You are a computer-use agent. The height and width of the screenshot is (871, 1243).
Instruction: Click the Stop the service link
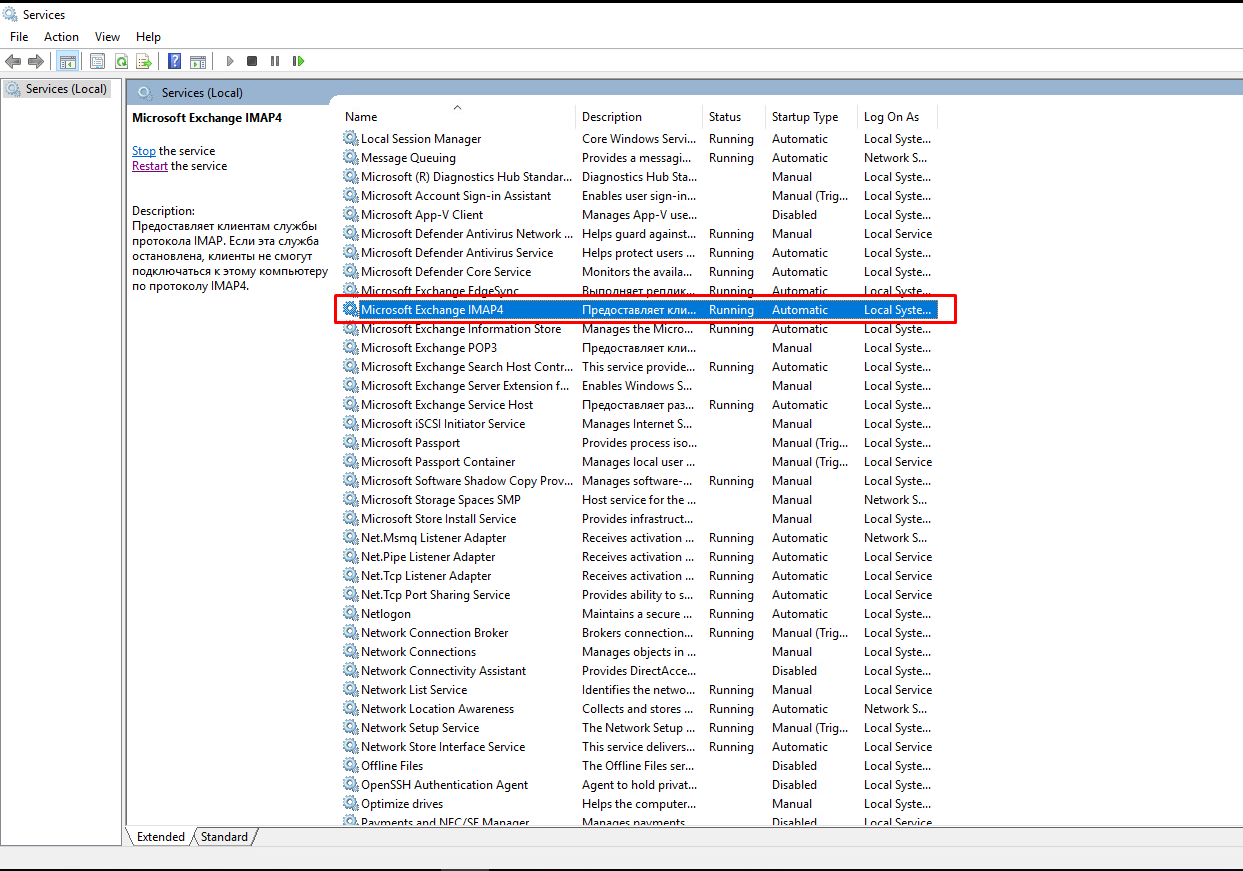(x=144, y=151)
